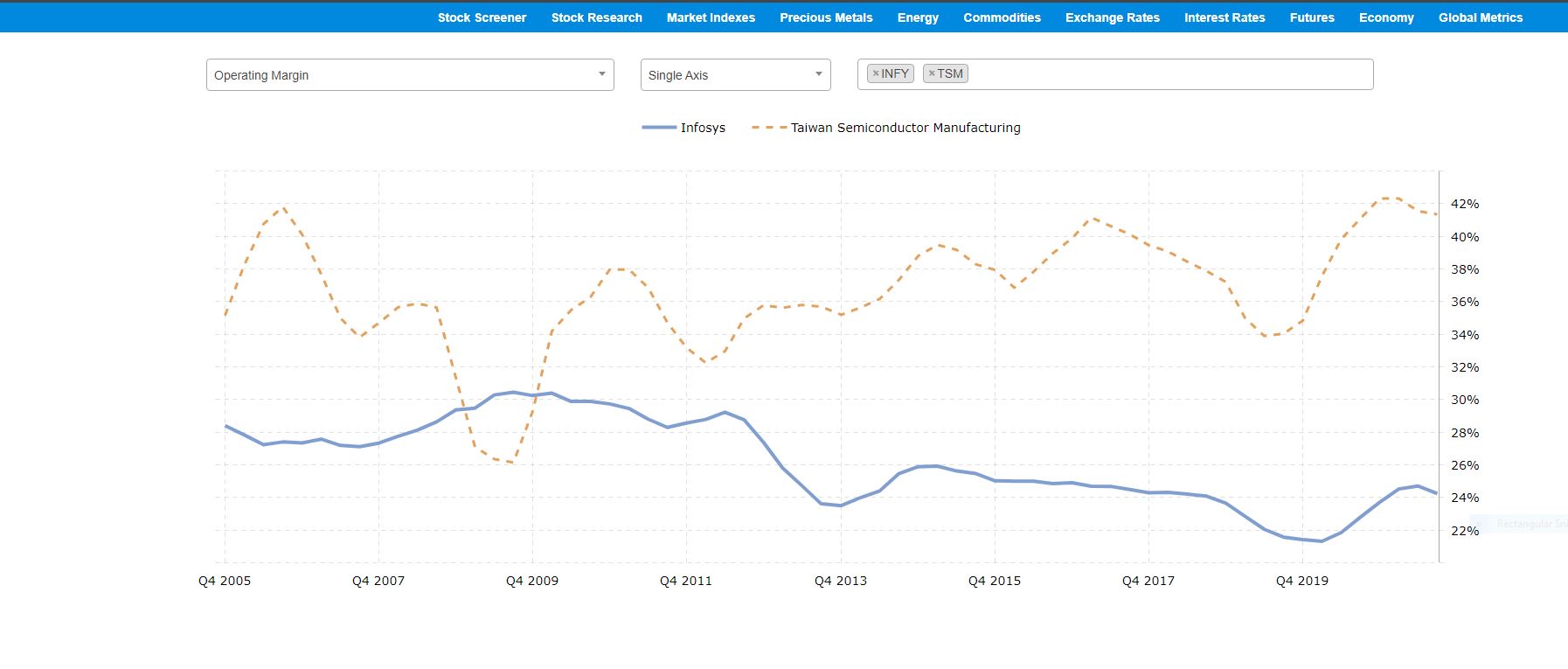Go to Exchange Rates
Viewport: 1568px width, 669px height.
1112,17
